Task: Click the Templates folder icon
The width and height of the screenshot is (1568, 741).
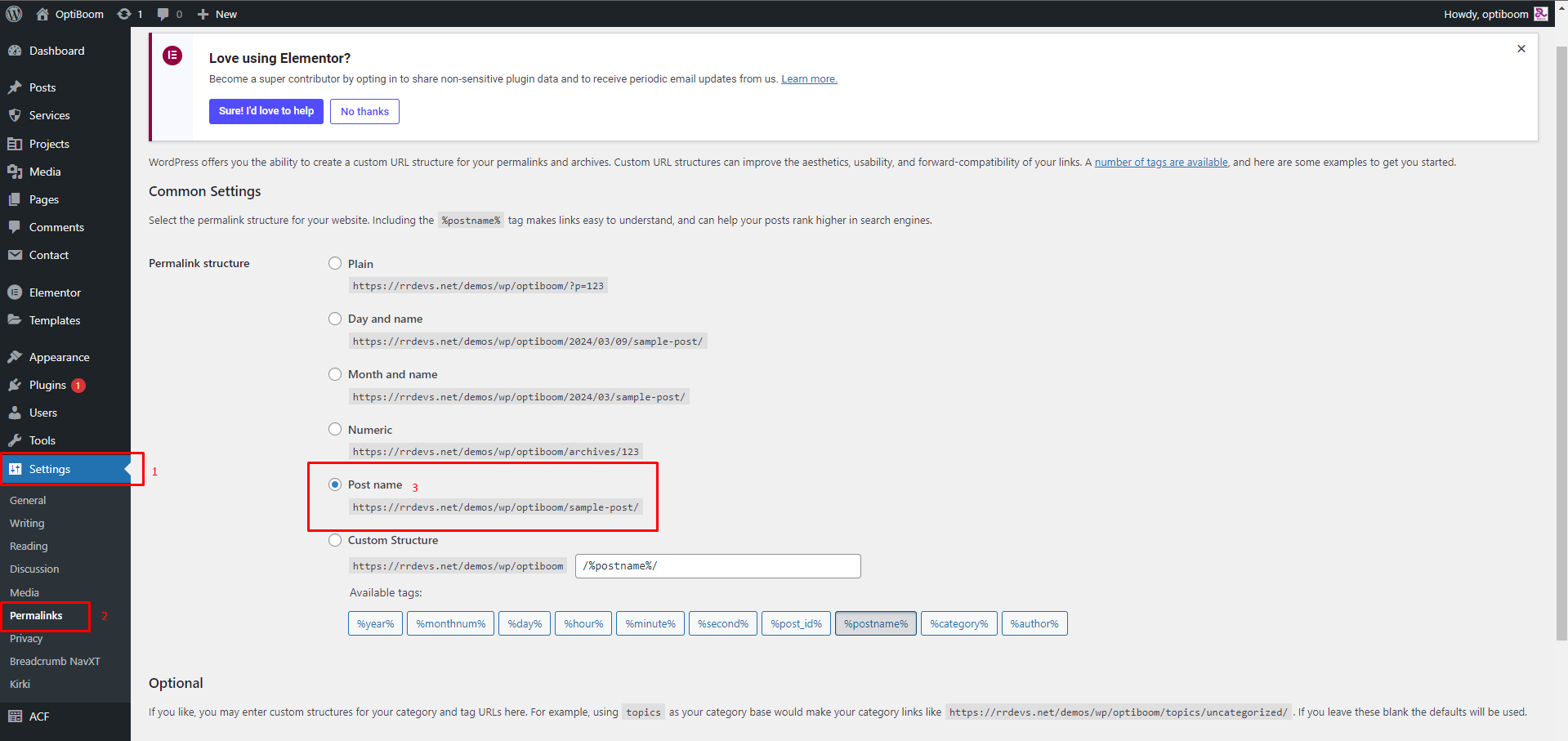Action: coord(15,320)
